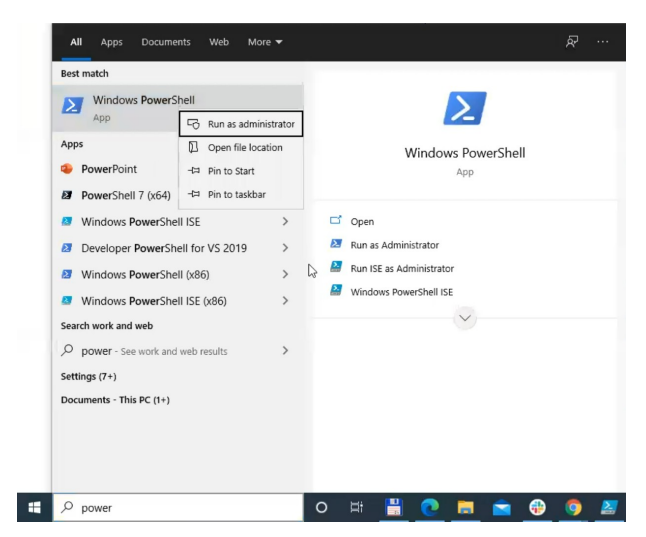The image size is (646, 537).
Task: Click the large PowerShell logo in preview pane
Action: click(x=465, y=108)
